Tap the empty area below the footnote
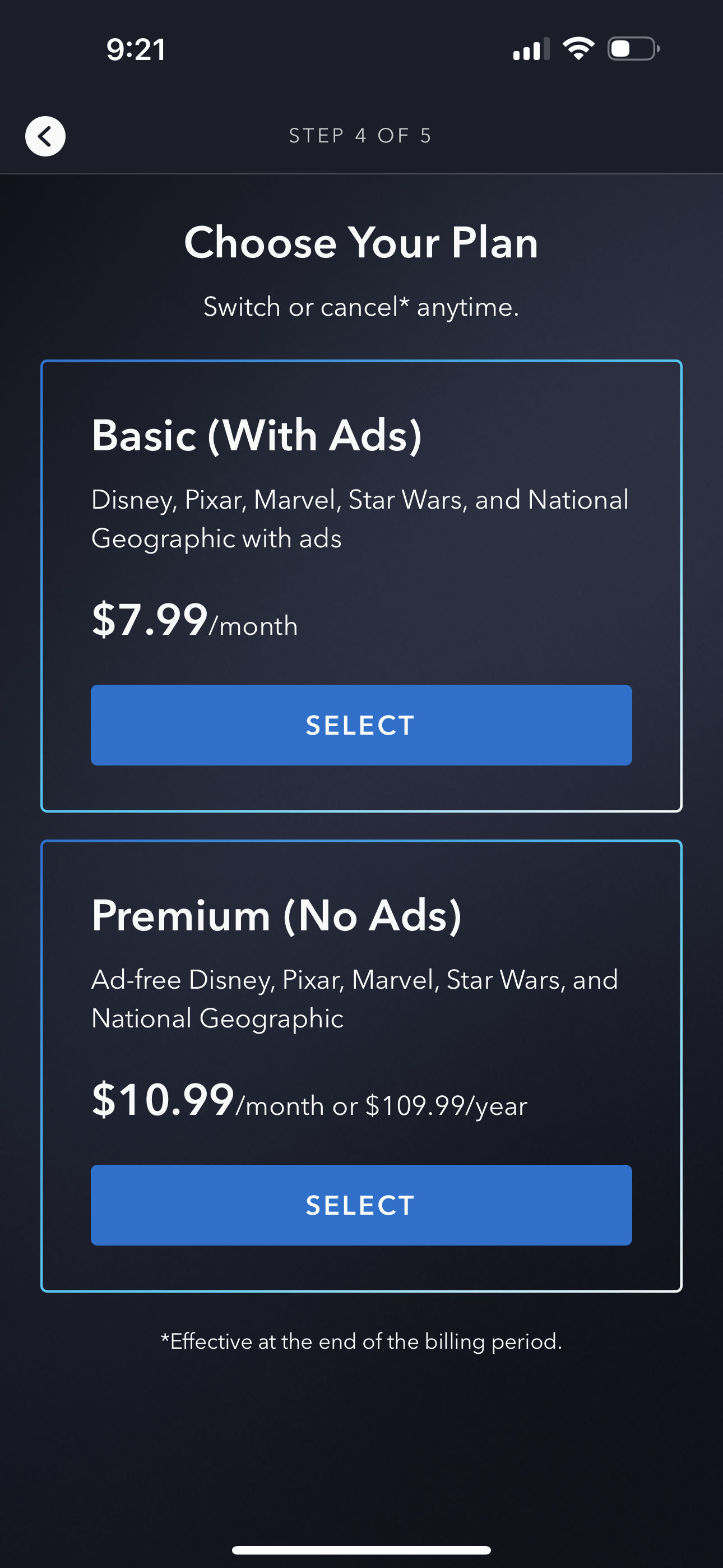723x1568 pixels. 361,1449
